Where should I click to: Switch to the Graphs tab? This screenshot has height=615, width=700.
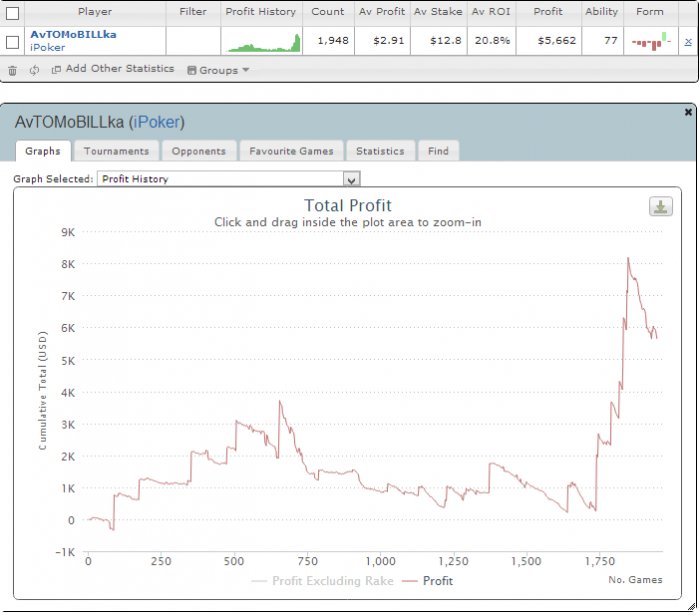click(43, 151)
